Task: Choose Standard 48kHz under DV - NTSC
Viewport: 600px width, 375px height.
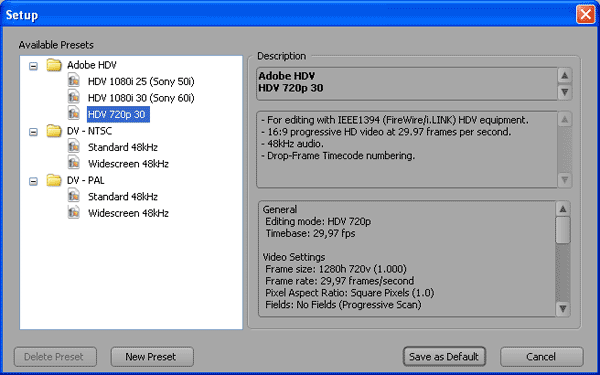Action: 123,147
